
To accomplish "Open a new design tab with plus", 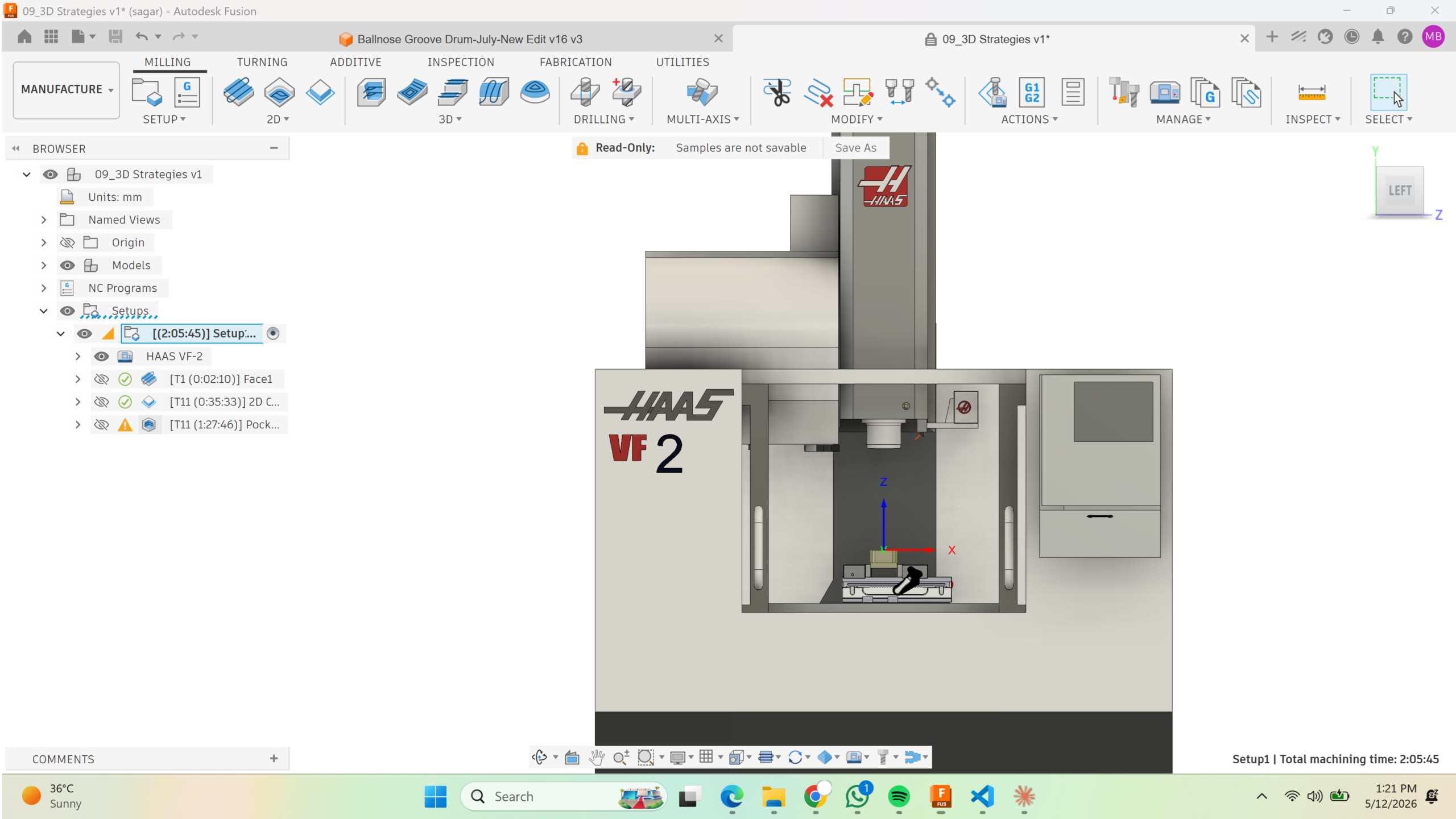I will click(1272, 37).
